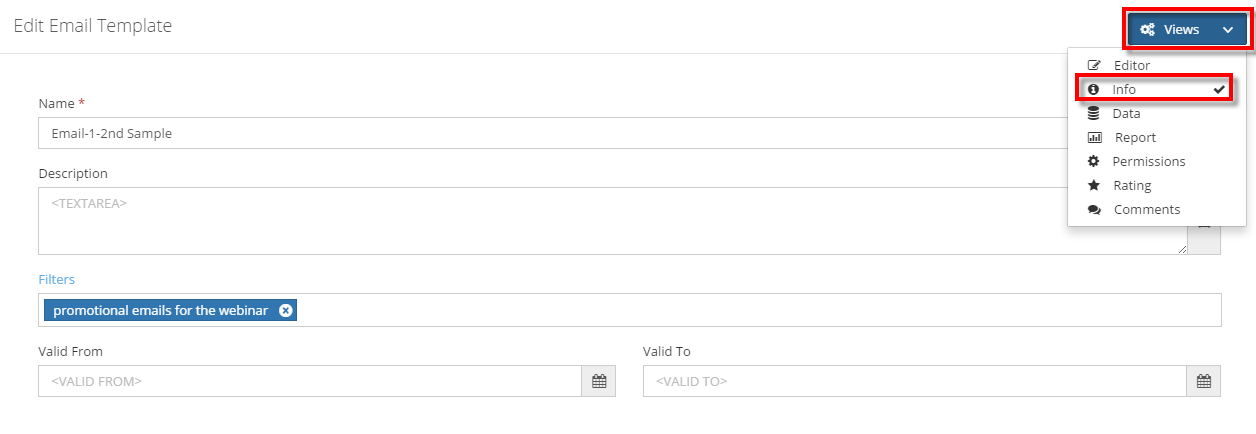Focus the Description textarea
This screenshot has width=1256, height=434.
[x=600, y=220]
